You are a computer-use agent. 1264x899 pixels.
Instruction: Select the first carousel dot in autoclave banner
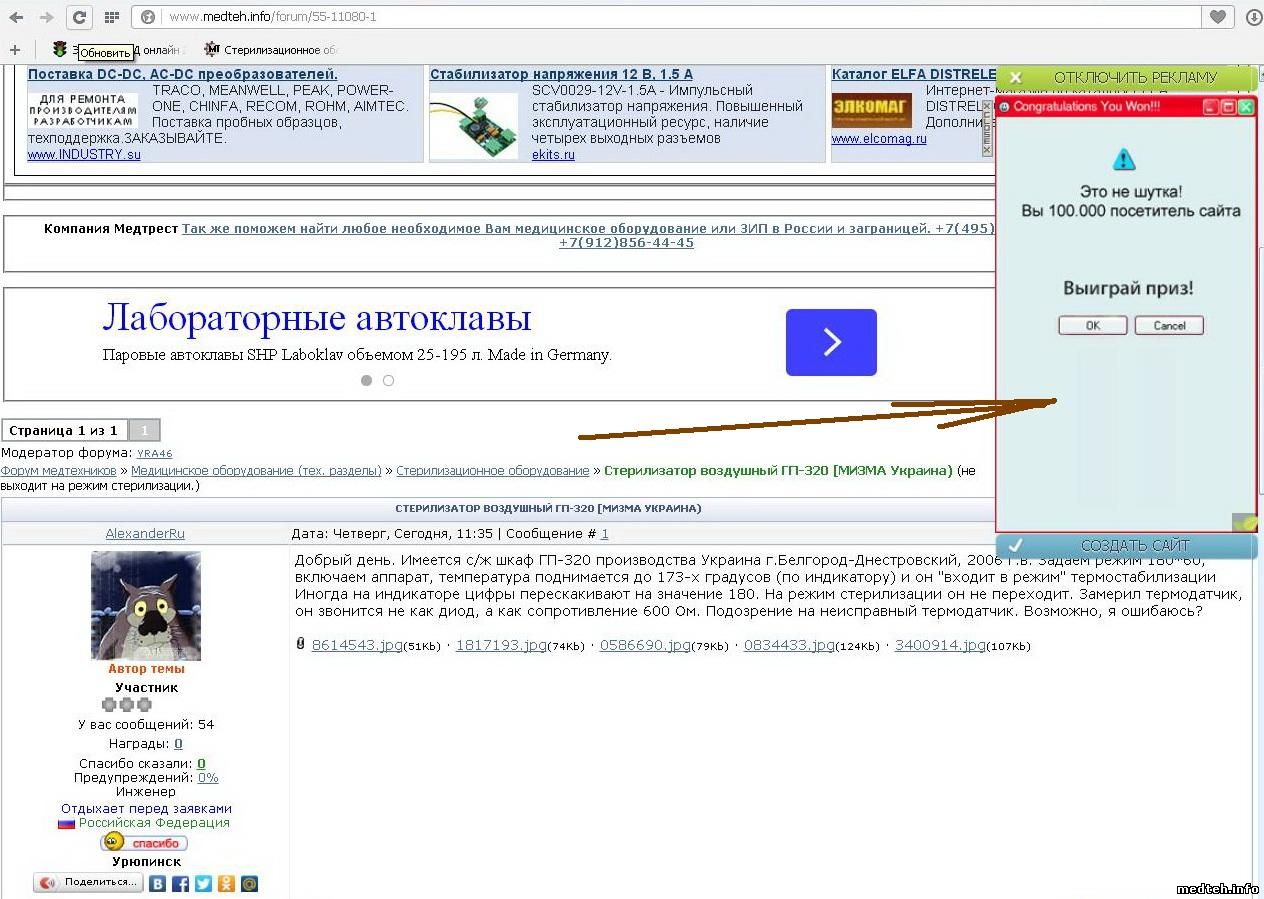coord(366,381)
